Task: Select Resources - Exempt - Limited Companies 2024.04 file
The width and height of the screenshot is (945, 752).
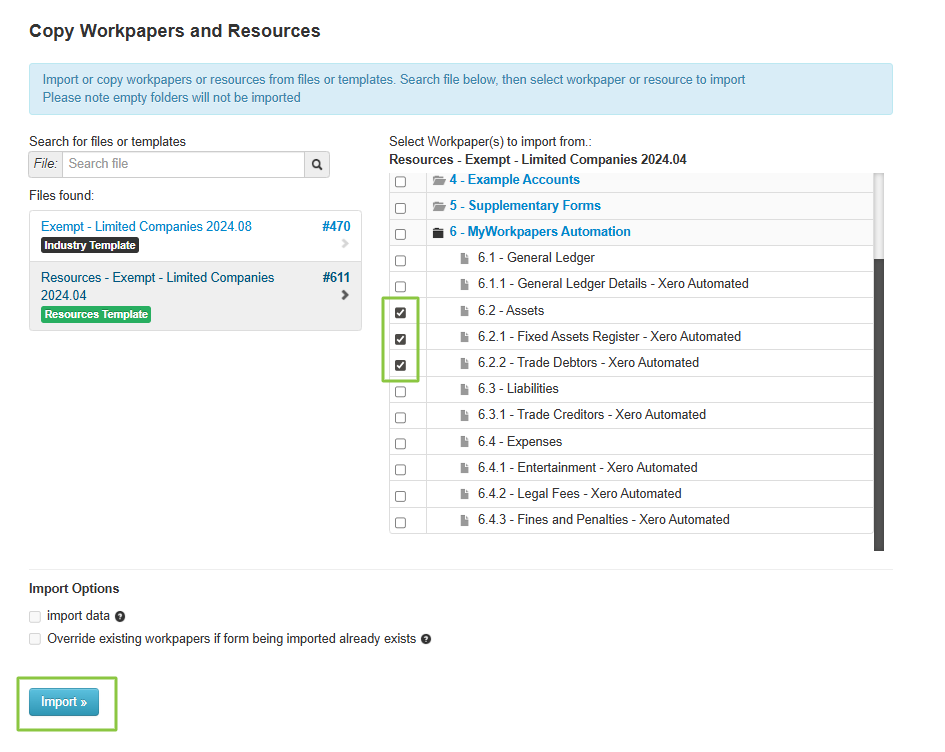Action: tap(157, 286)
